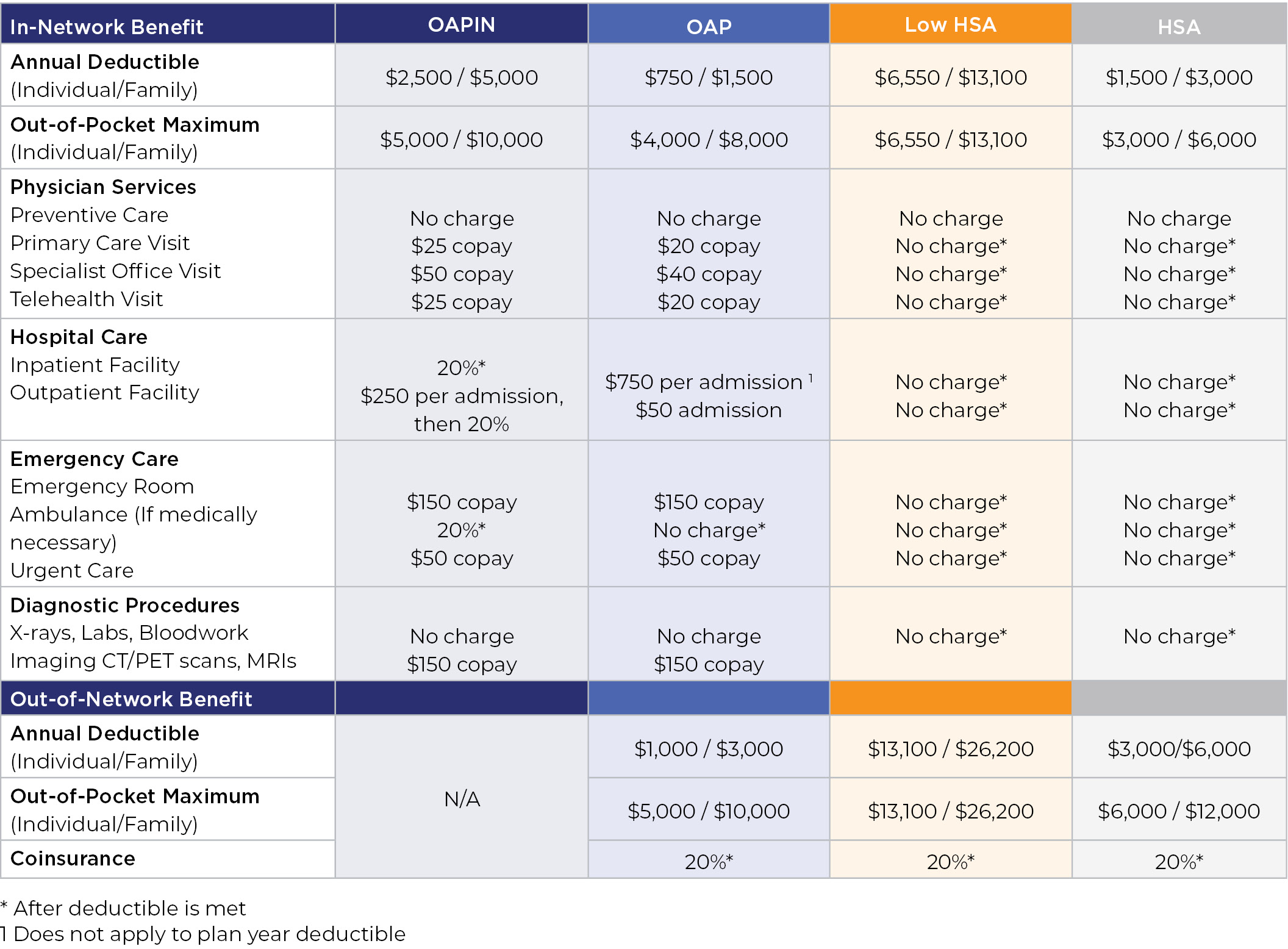Viewport: 1288px width, 949px height.
Task: Select the Physician Services row heading
Action: (x=103, y=187)
